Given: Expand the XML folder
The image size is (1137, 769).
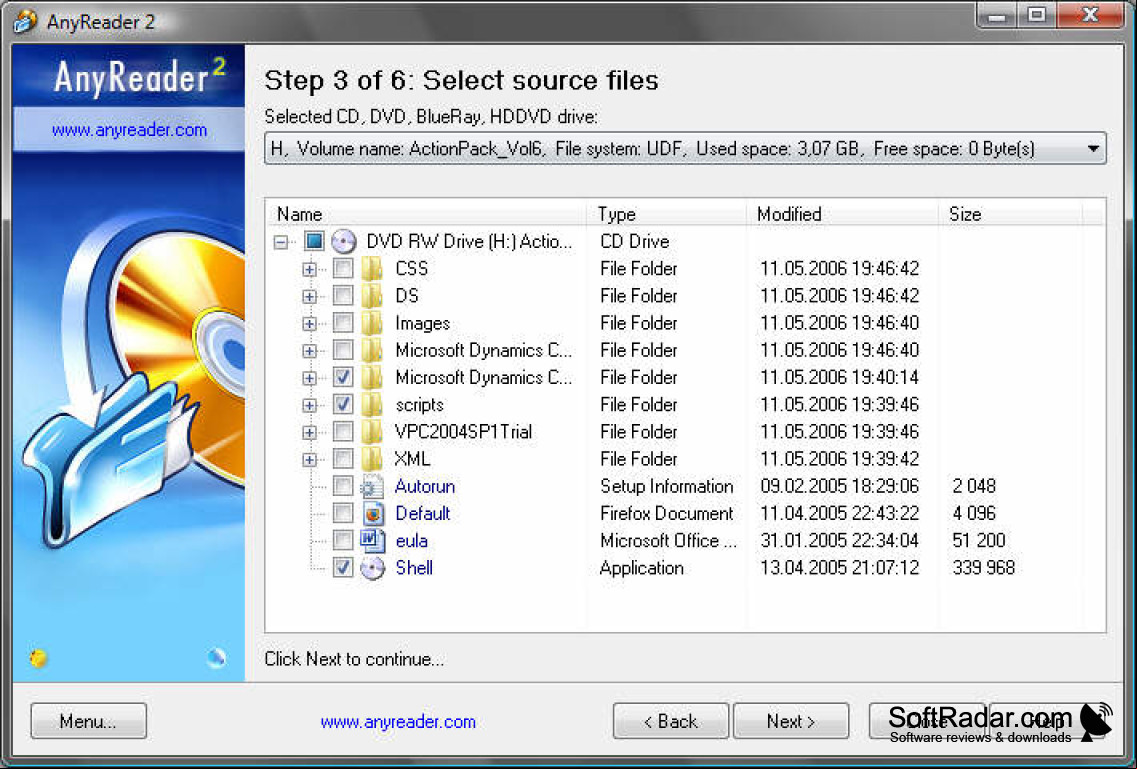Looking at the screenshot, I should pos(310,460).
